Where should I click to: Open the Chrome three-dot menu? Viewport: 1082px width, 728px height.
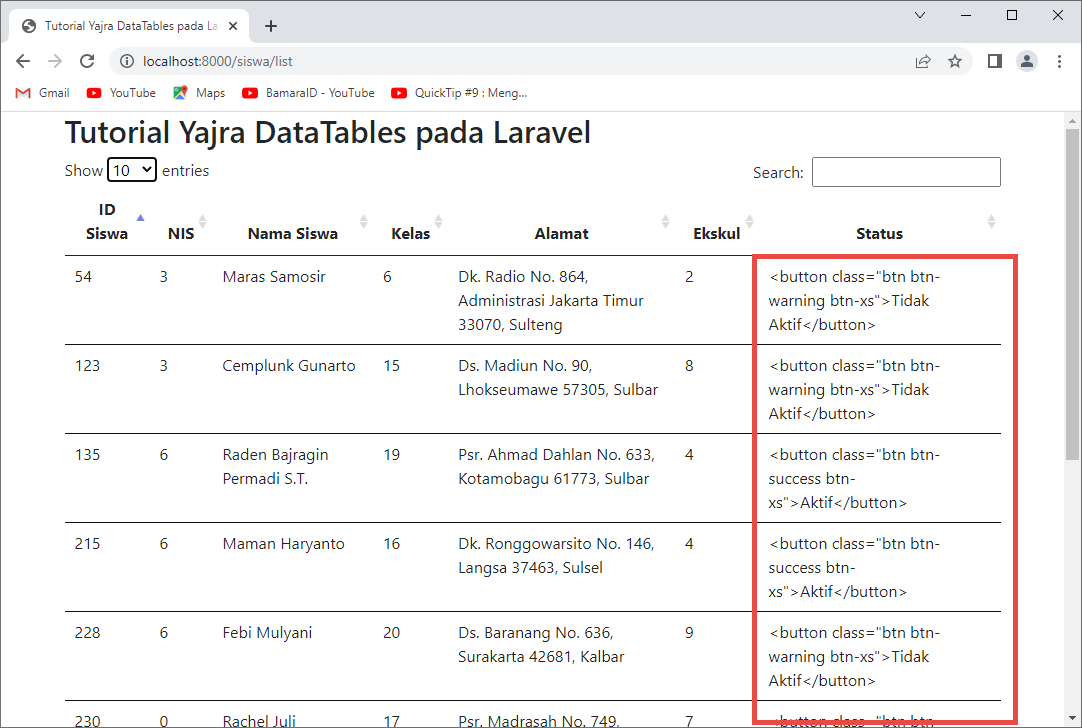point(1060,61)
